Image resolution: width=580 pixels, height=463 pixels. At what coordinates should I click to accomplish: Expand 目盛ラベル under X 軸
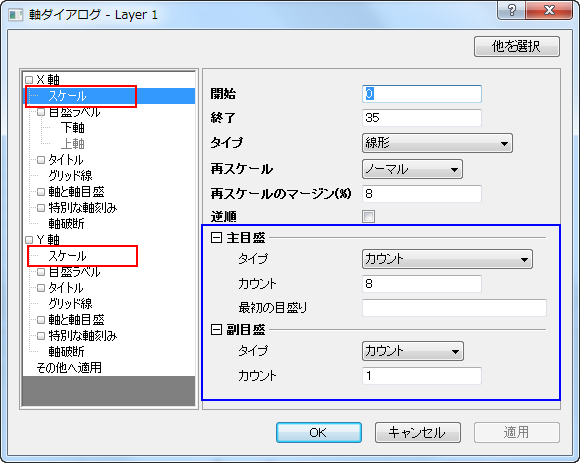tap(41, 112)
